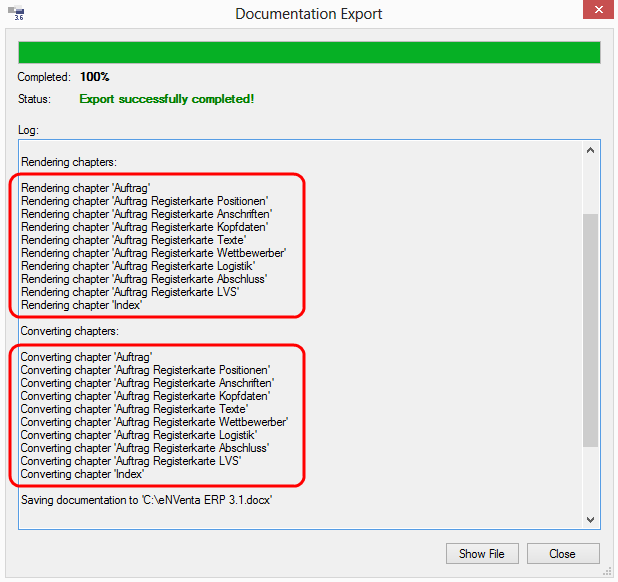Screen dimensions: 618x582
Task: Click the application icon in title bar
Action: coord(16,13)
